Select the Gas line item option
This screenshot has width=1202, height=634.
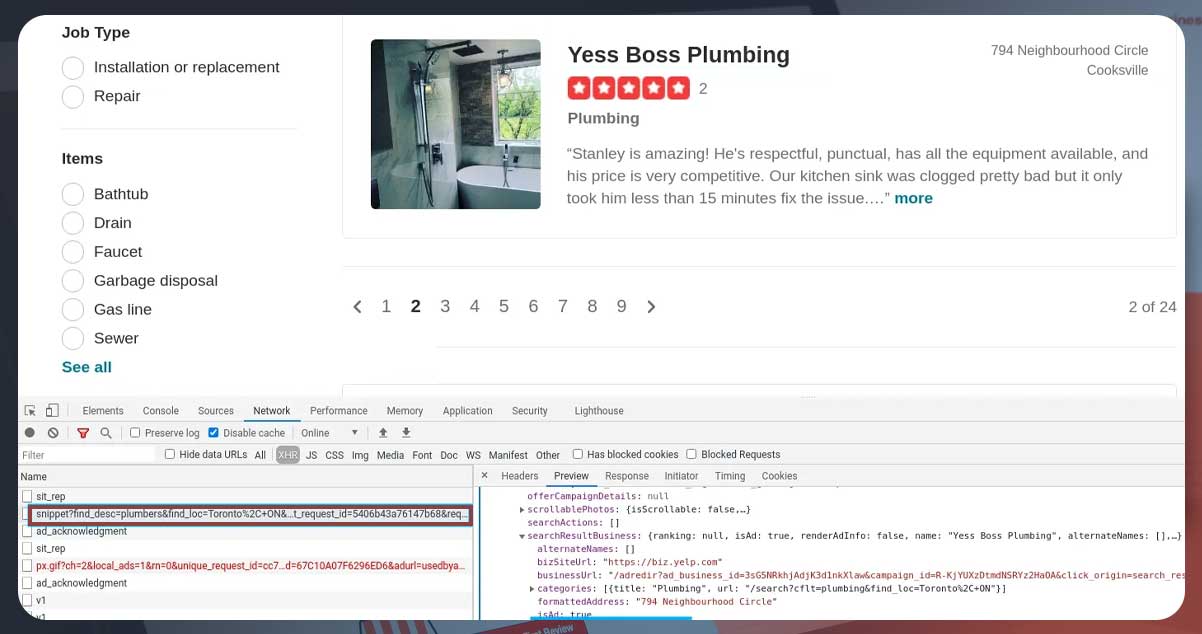[72, 310]
